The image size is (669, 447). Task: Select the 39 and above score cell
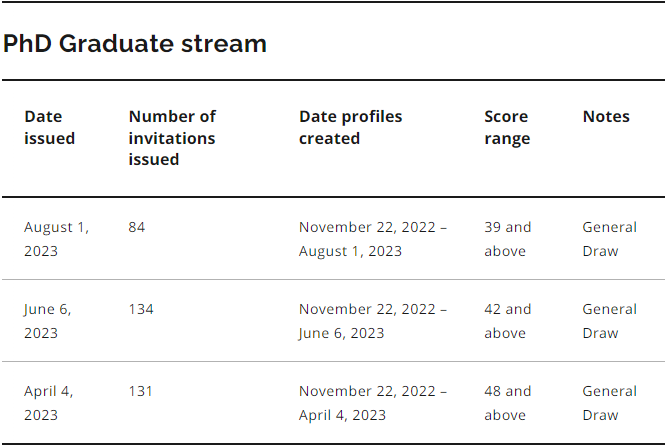point(508,239)
